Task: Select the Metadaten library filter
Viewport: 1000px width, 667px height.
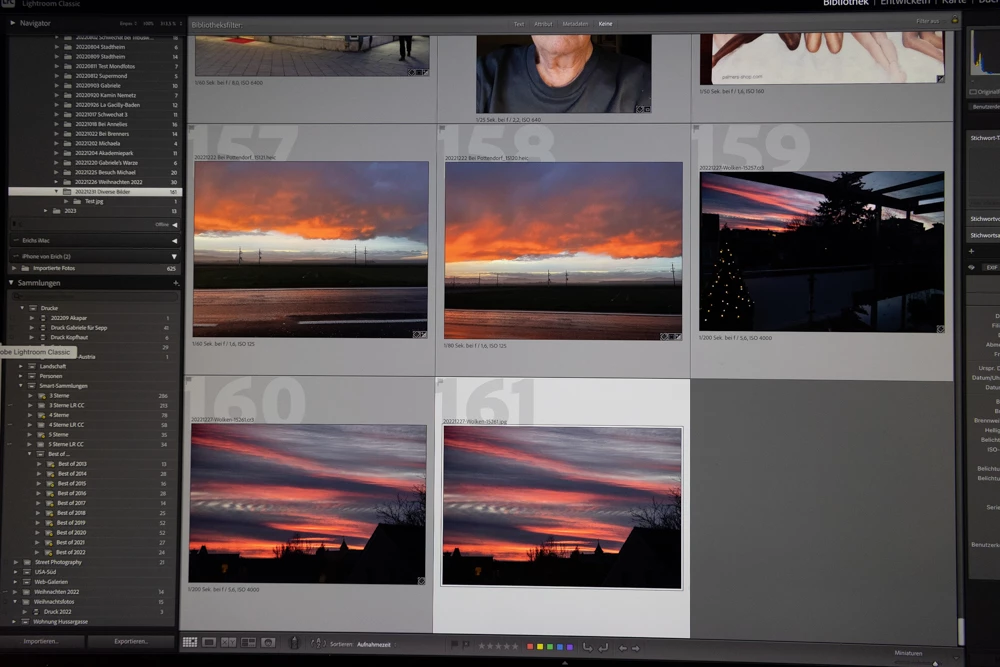Action: click(575, 24)
